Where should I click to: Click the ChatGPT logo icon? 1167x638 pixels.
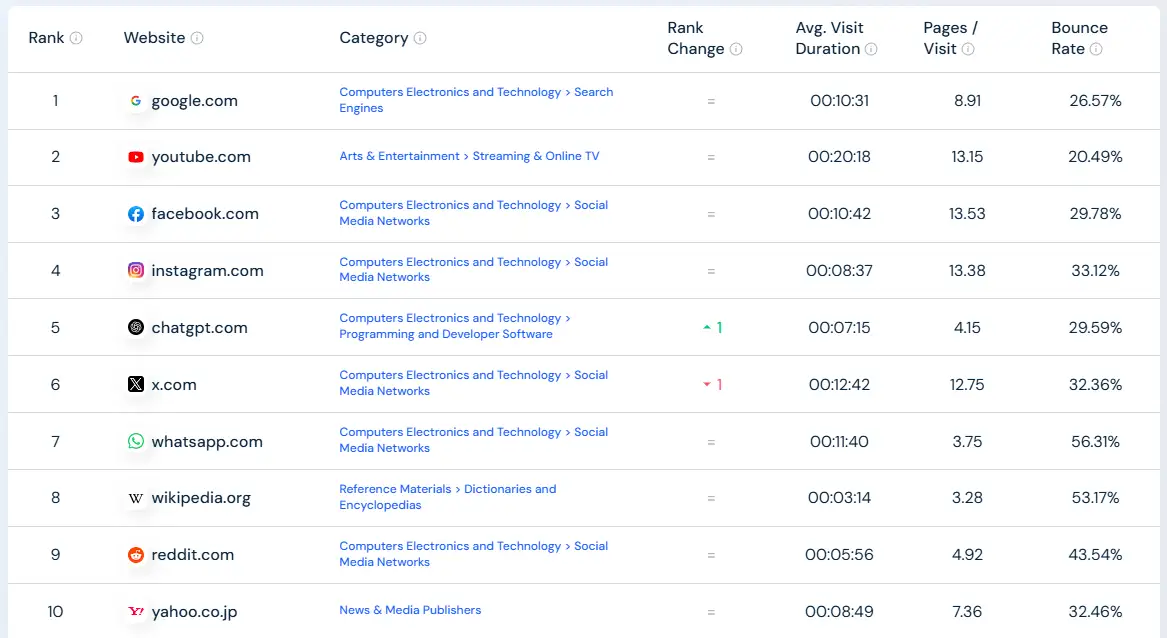[x=136, y=328]
